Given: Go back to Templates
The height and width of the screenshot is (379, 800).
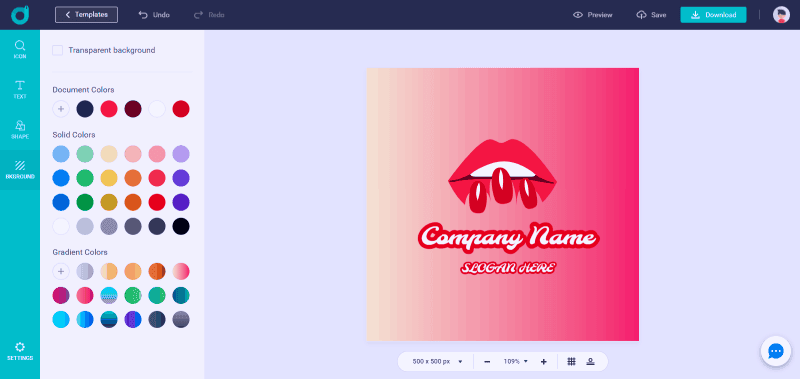Looking at the screenshot, I should pos(86,15).
